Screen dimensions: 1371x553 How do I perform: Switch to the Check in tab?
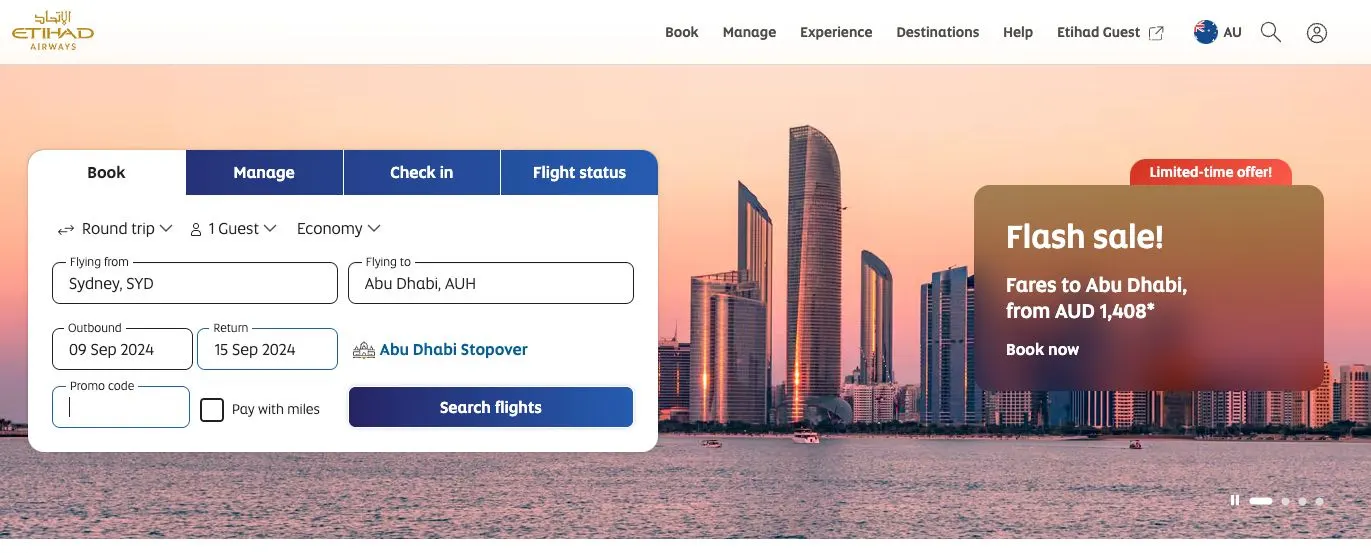click(421, 172)
